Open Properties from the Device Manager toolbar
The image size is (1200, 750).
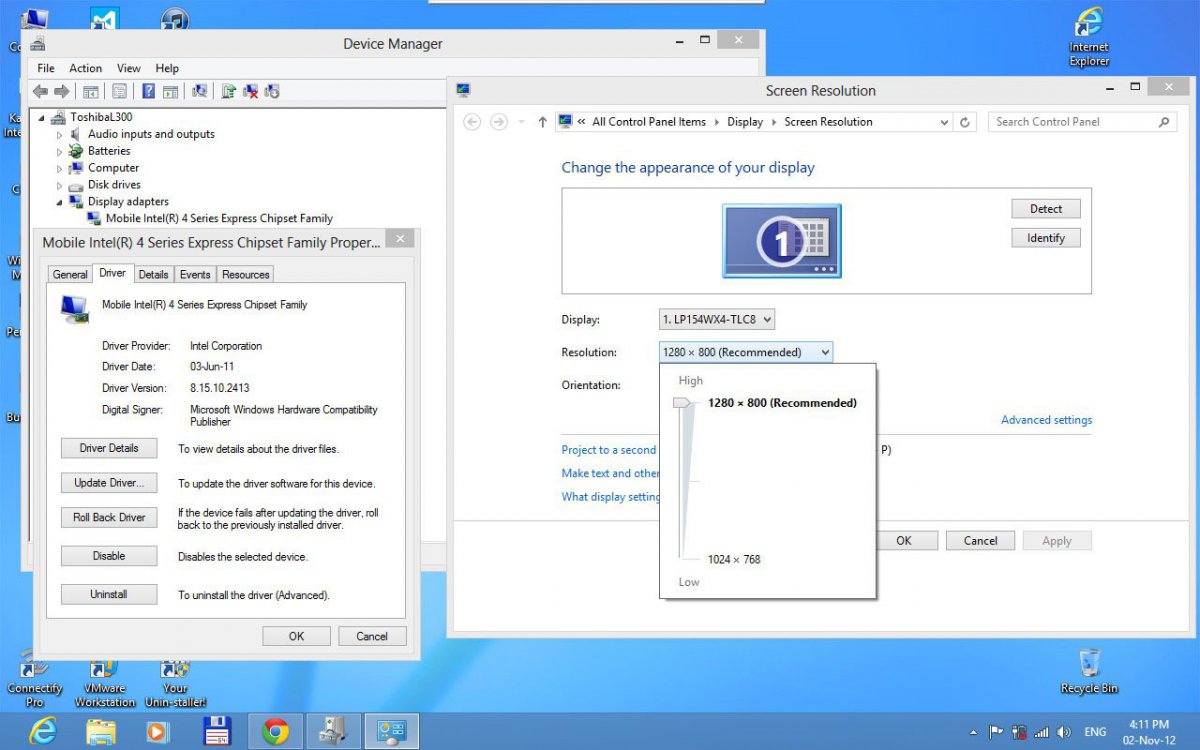[120, 91]
